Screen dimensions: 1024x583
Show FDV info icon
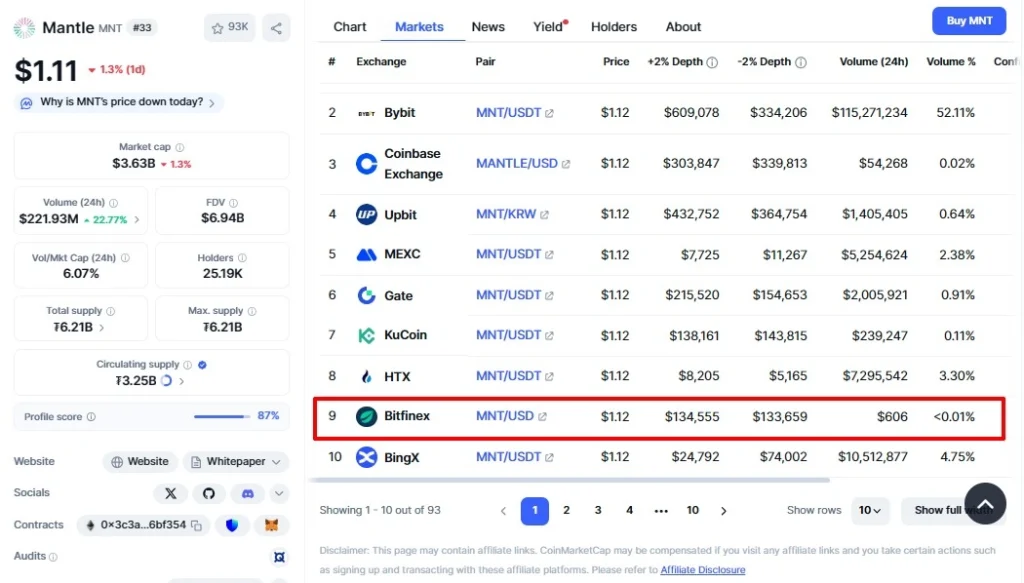click(x=233, y=203)
